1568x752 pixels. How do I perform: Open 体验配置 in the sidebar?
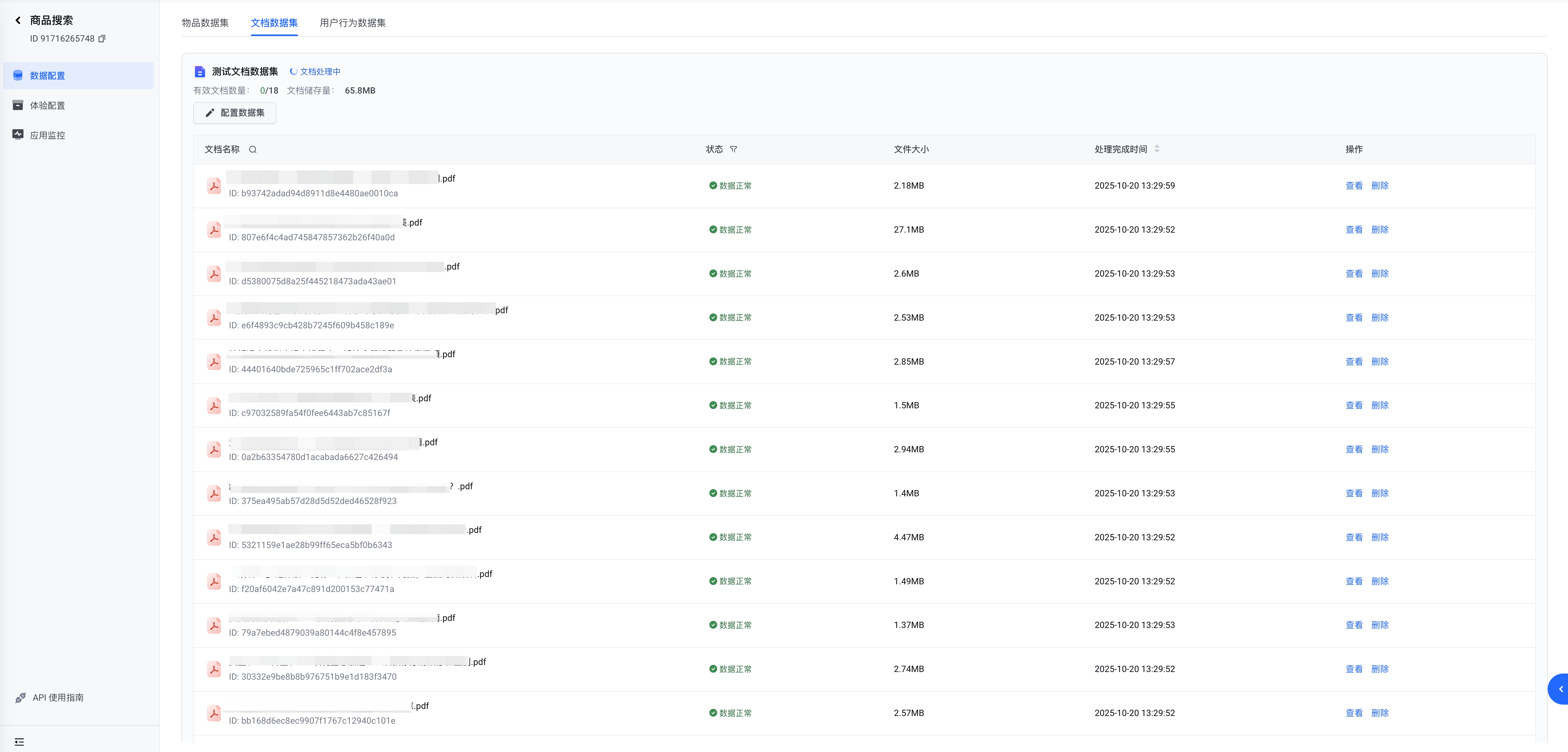coord(47,105)
